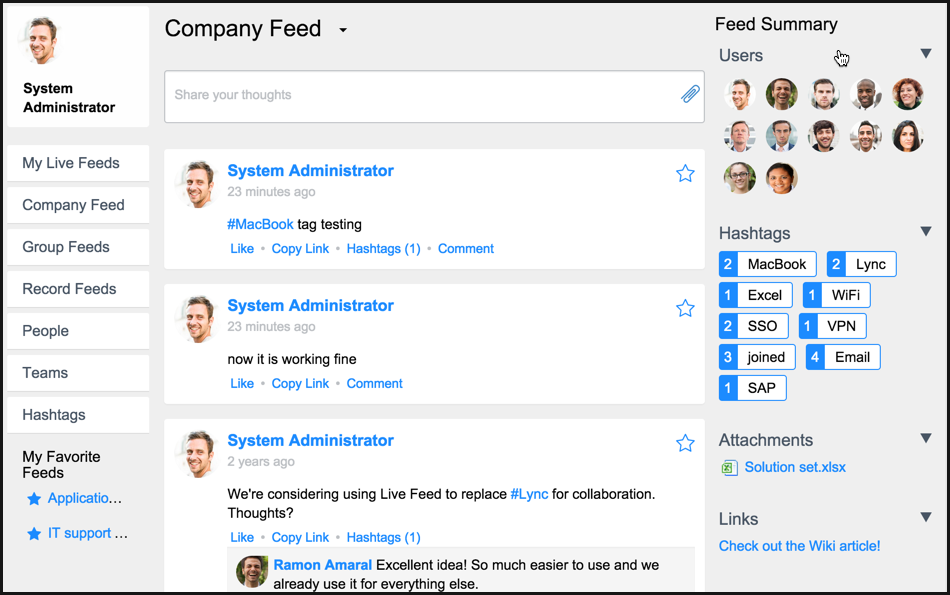Click the paperclip attachment icon
Viewport: 950px width, 595px height.
click(690, 94)
